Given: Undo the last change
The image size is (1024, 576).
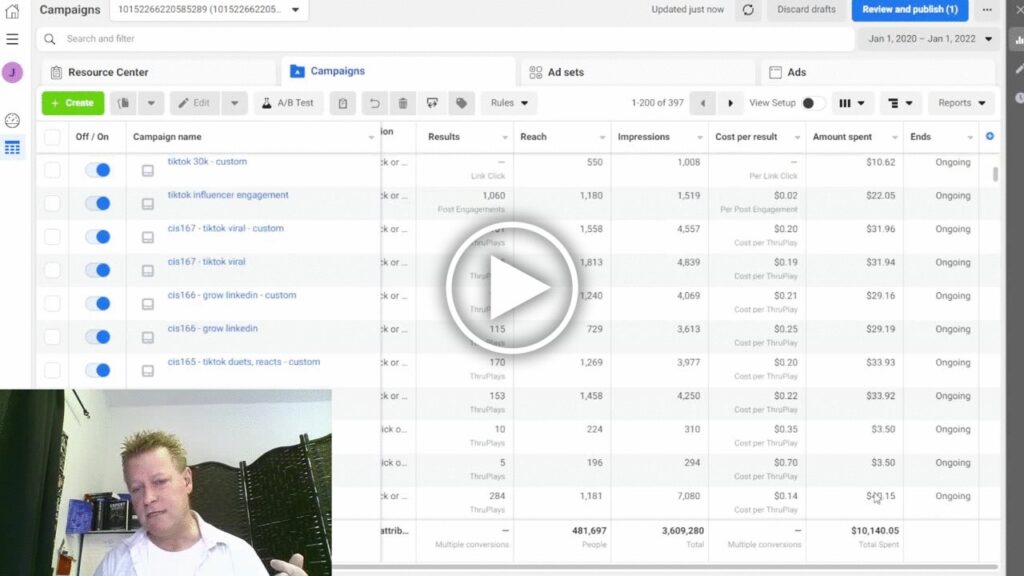Looking at the screenshot, I should 374,103.
